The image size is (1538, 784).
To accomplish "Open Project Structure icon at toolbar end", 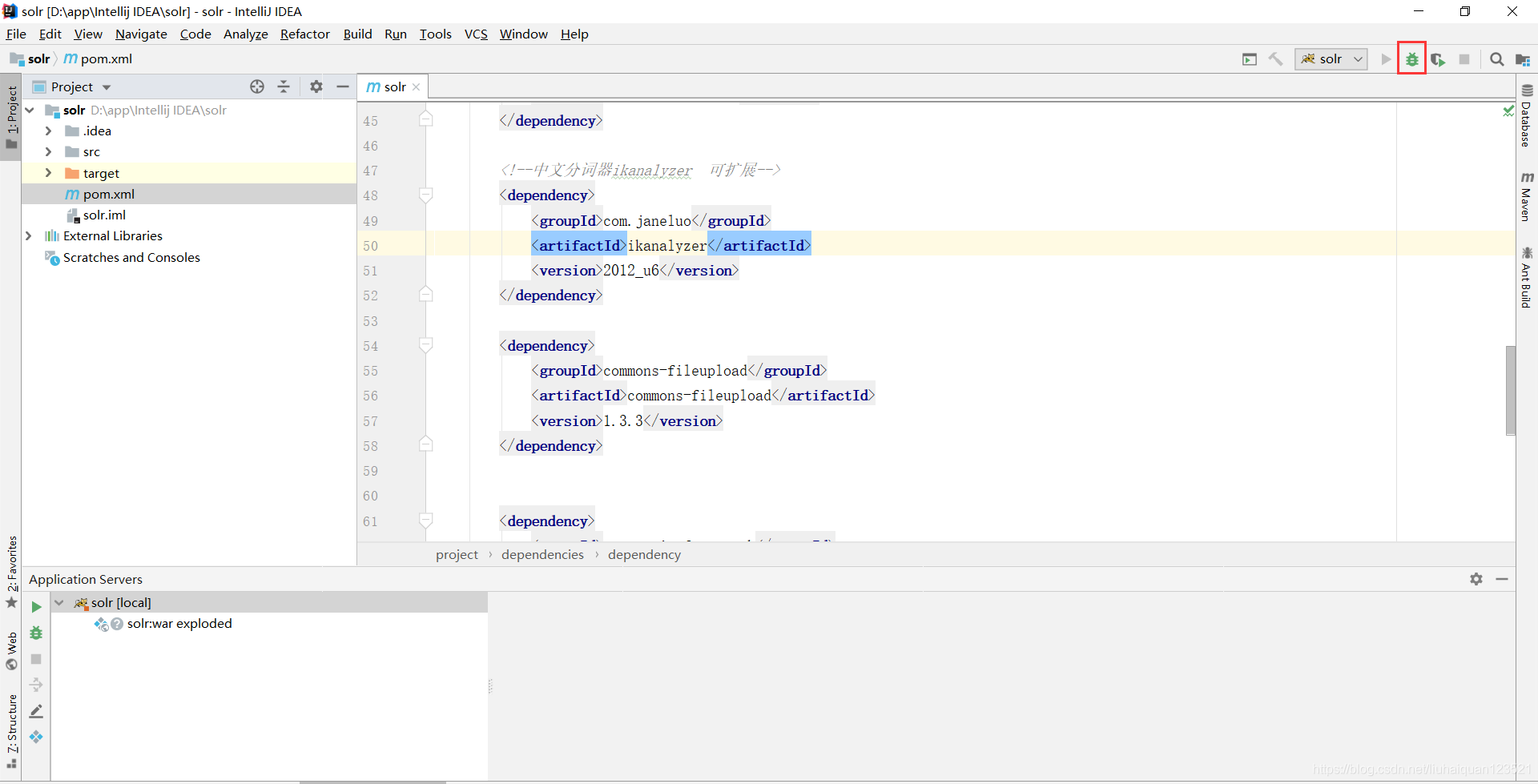I will pos(1523,59).
